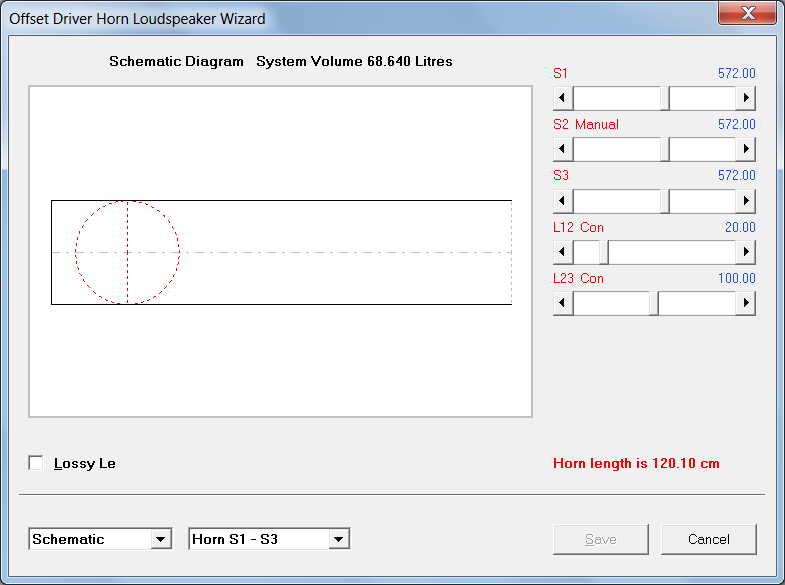Click the S3 slider right arrow

[x=745, y=201]
